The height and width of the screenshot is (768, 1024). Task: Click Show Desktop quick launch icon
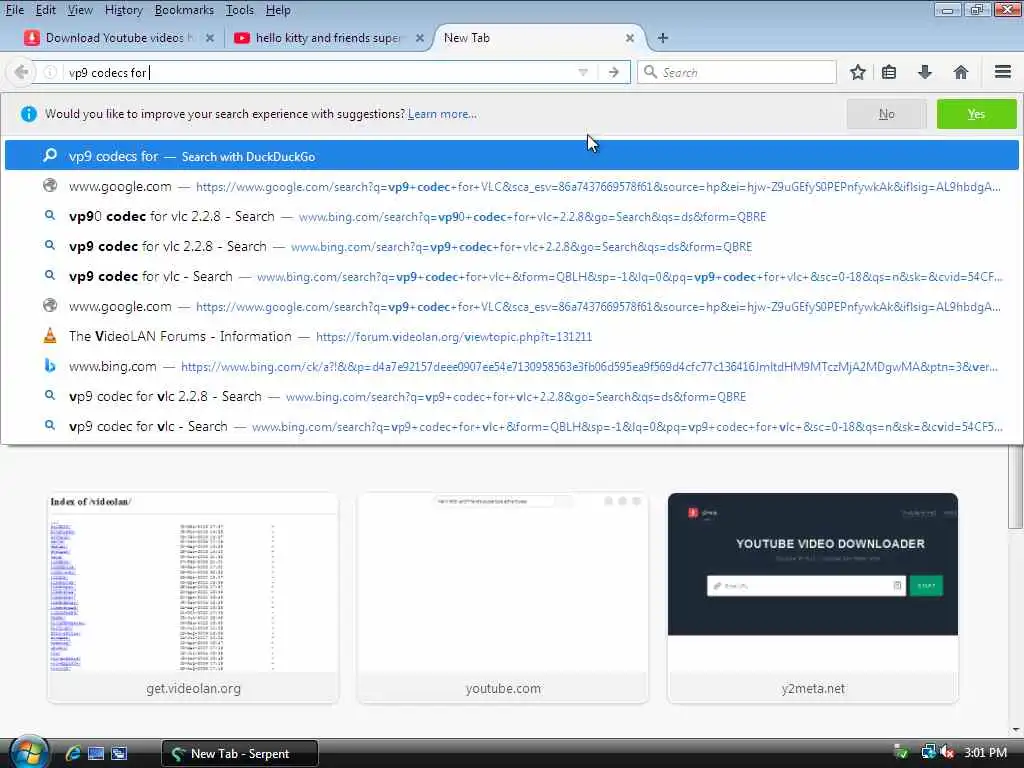pos(96,753)
